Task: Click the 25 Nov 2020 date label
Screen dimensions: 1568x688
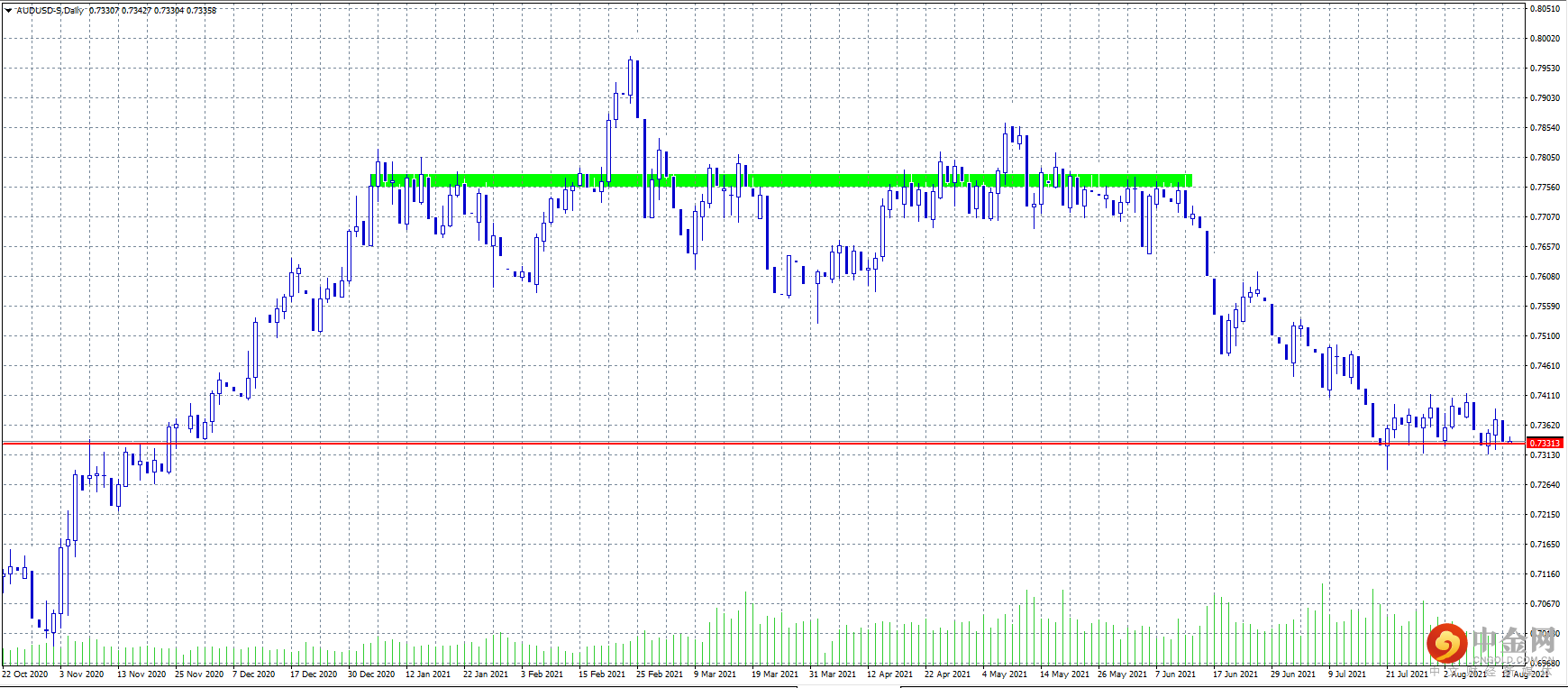Action: click(x=199, y=674)
